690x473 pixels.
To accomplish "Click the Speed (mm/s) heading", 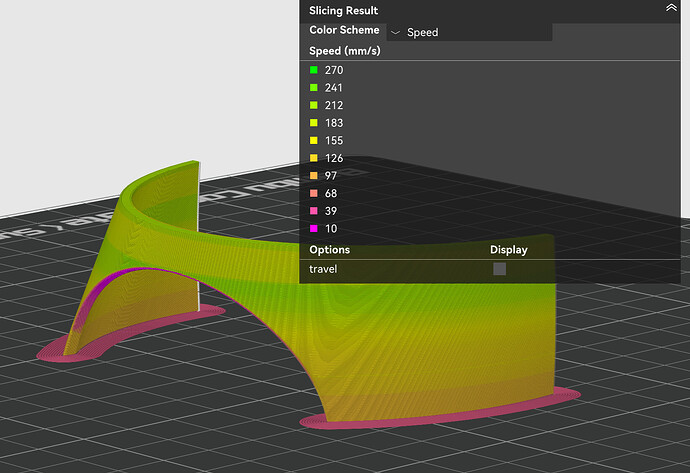I will click(345, 51).
